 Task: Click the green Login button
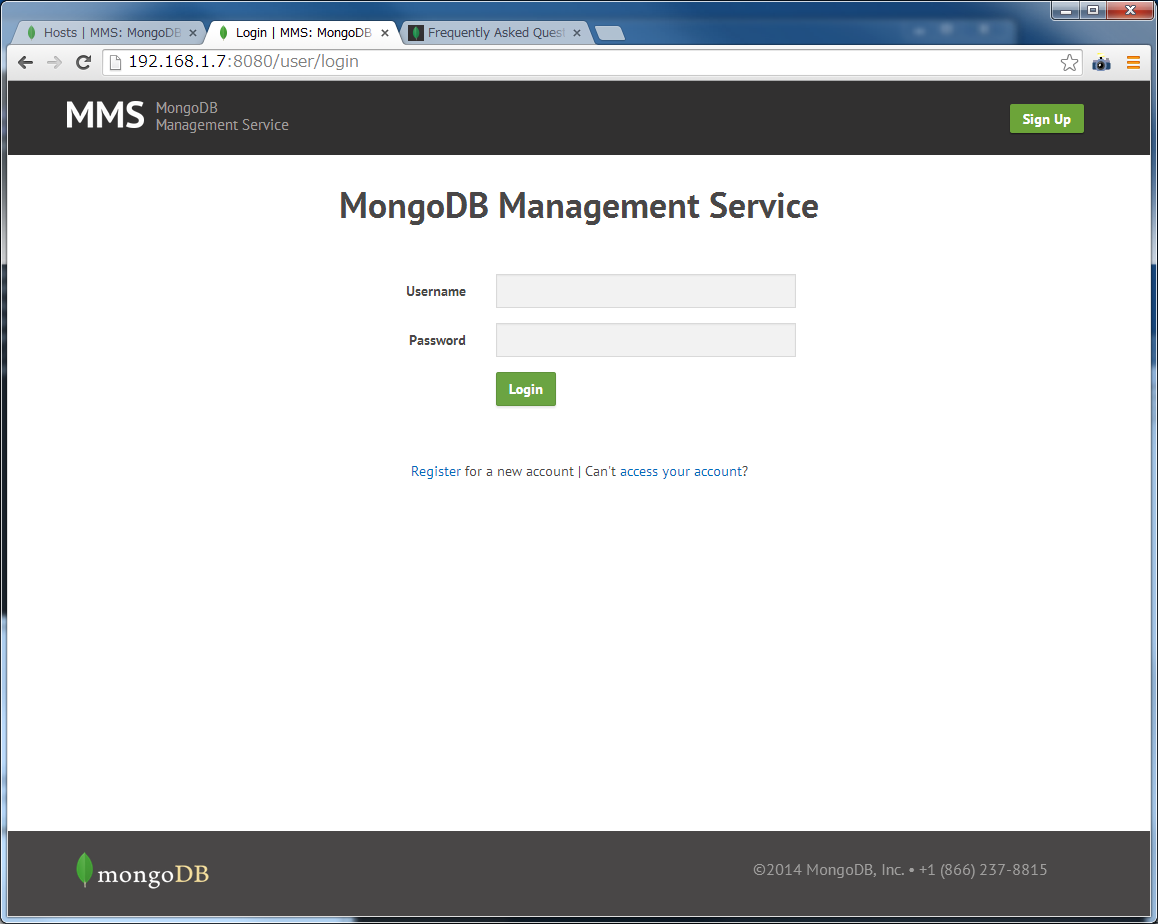point(526,389)
